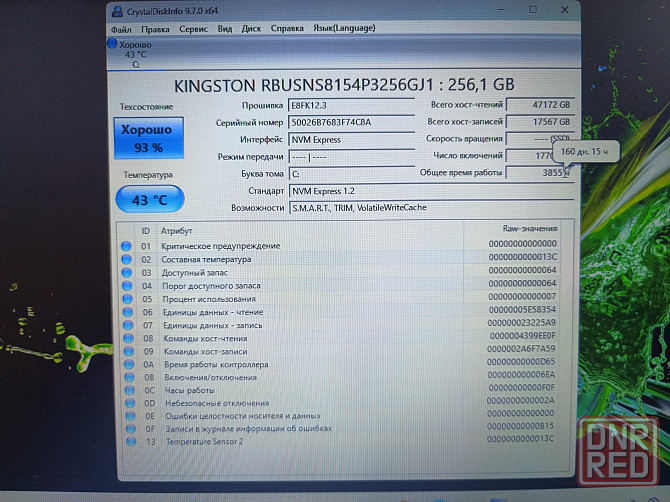Click status icon of Время работы контроллера row
This screenshot has height=502, width=670.
coord(129,364)
